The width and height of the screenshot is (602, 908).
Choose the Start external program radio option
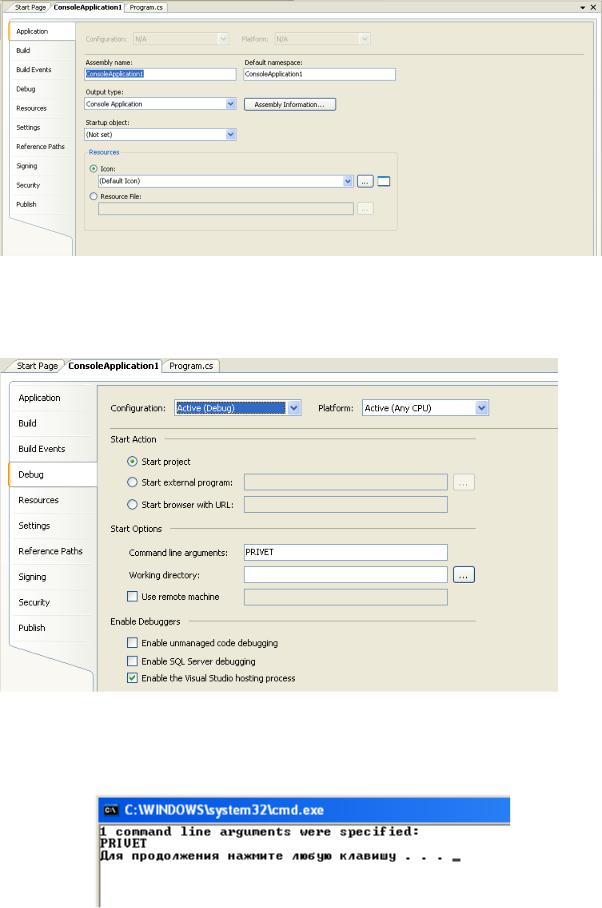tap(132, 482)
